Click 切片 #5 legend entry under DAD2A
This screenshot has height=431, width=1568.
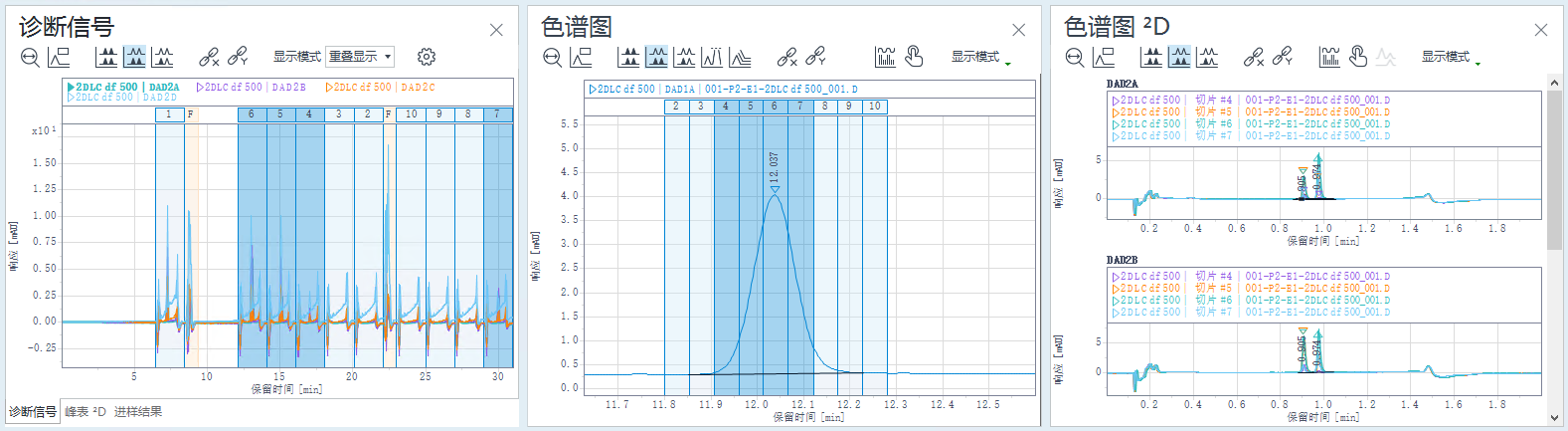point(1251,111)
